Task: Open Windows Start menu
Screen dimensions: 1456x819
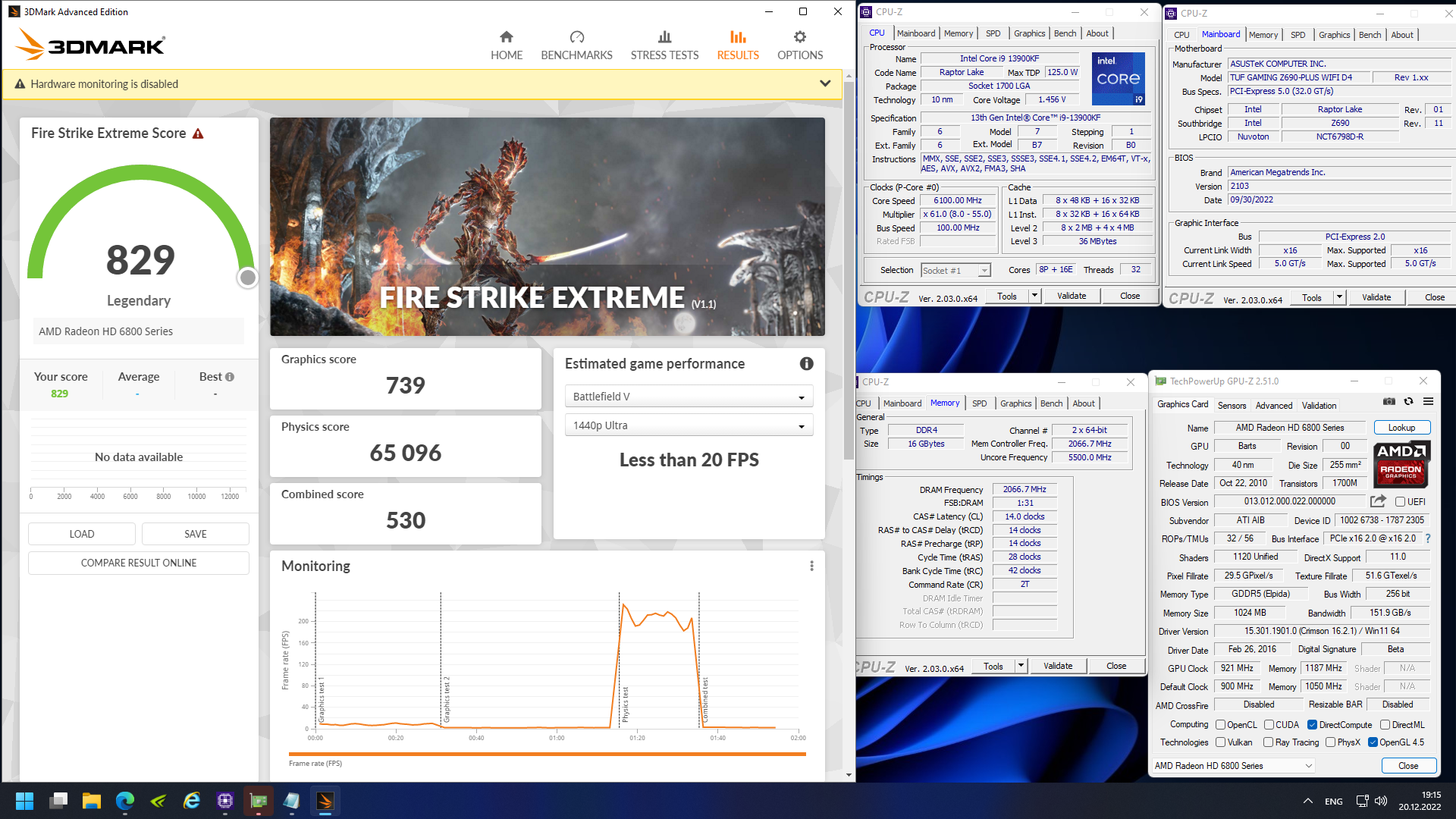Action: [x=24, y=801]
